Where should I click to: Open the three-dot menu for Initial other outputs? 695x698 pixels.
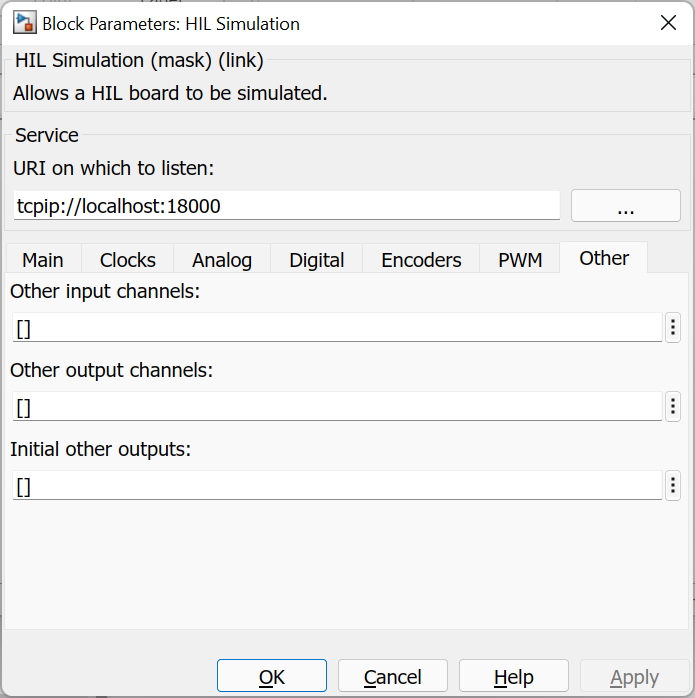click(x=673, y=486)
